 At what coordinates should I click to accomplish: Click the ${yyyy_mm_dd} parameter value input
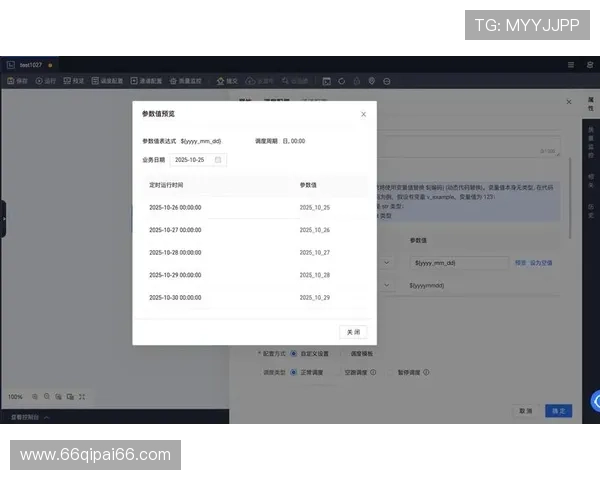pos(459,263)
